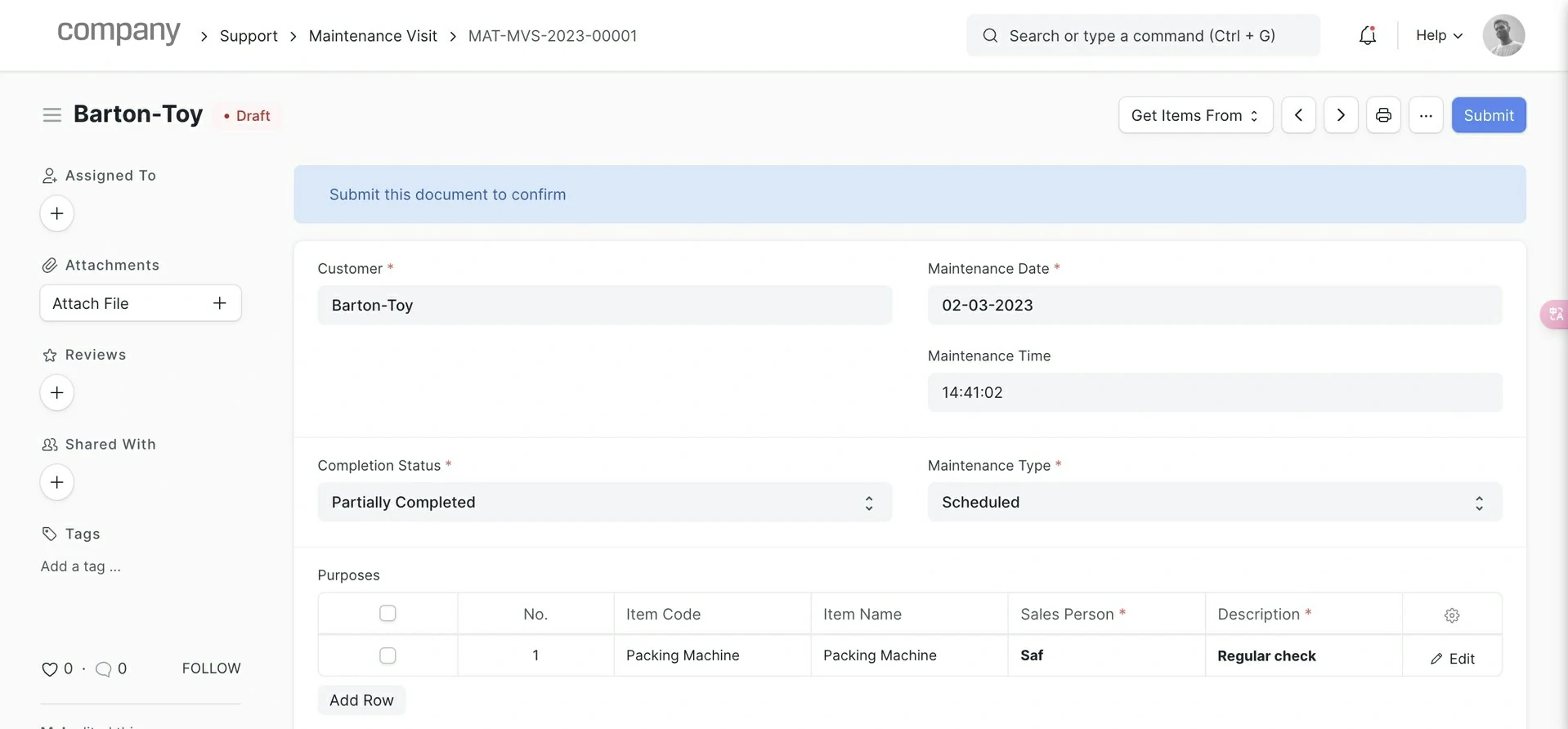The height and width of the screenshot is (729, 1568).
Task: Go to next document arrow
Action: 1341,115
